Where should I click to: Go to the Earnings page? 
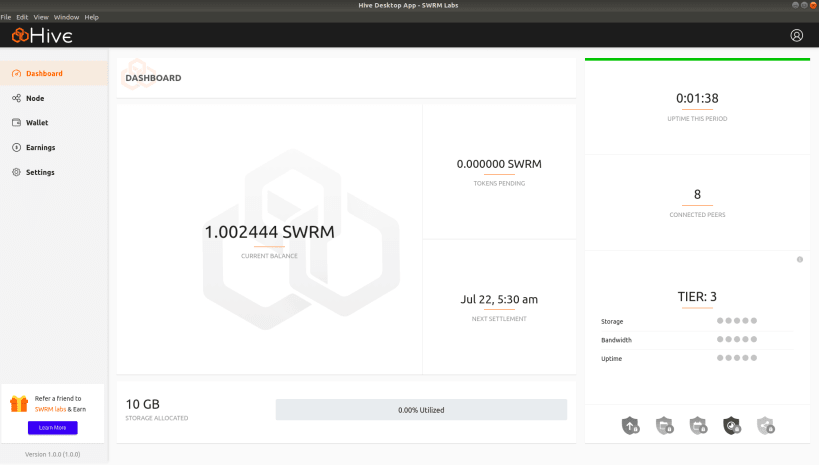click(54, 147)
